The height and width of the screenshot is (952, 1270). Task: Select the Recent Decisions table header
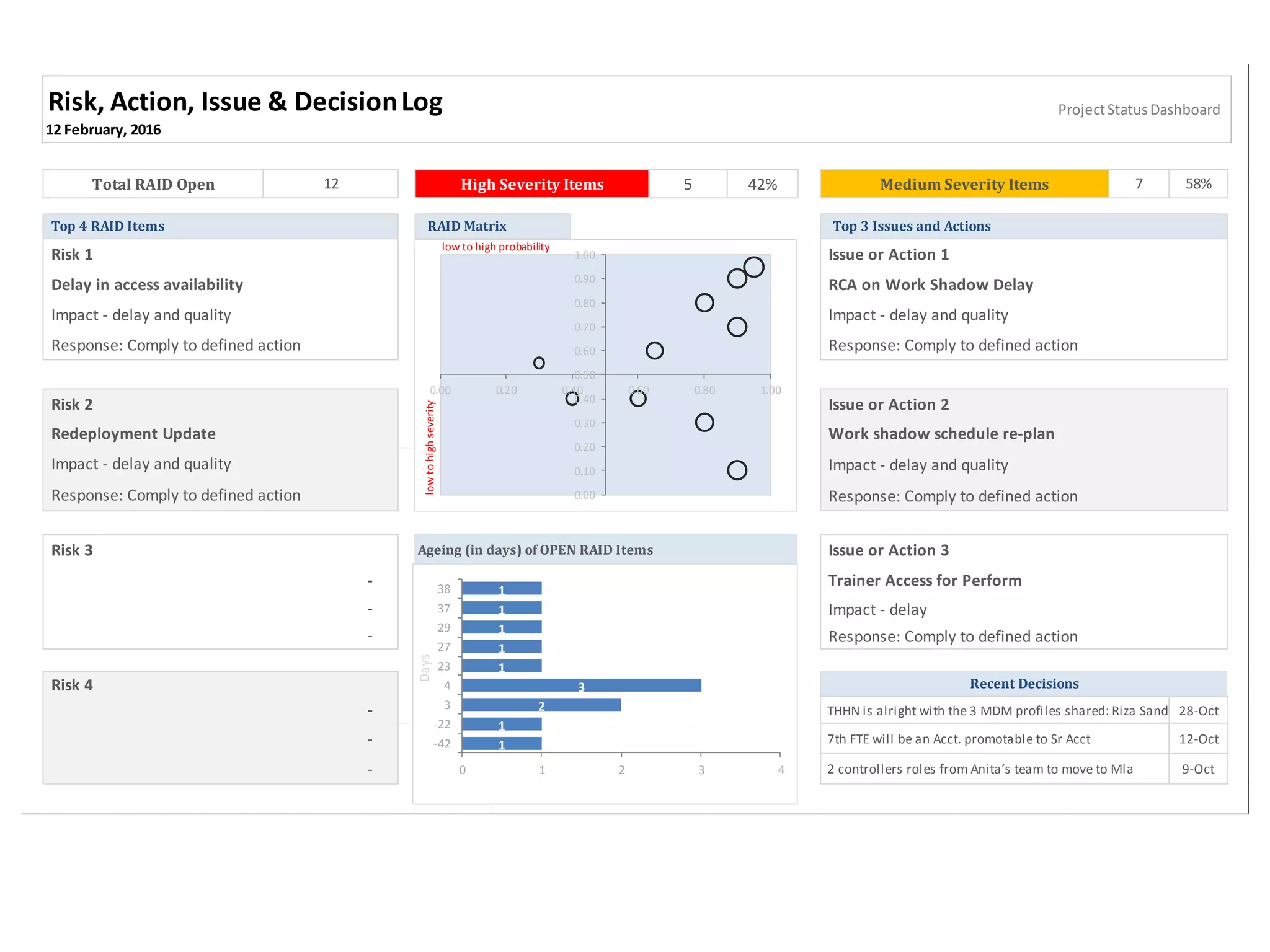pyautogui.click(x=1024, y=684)
